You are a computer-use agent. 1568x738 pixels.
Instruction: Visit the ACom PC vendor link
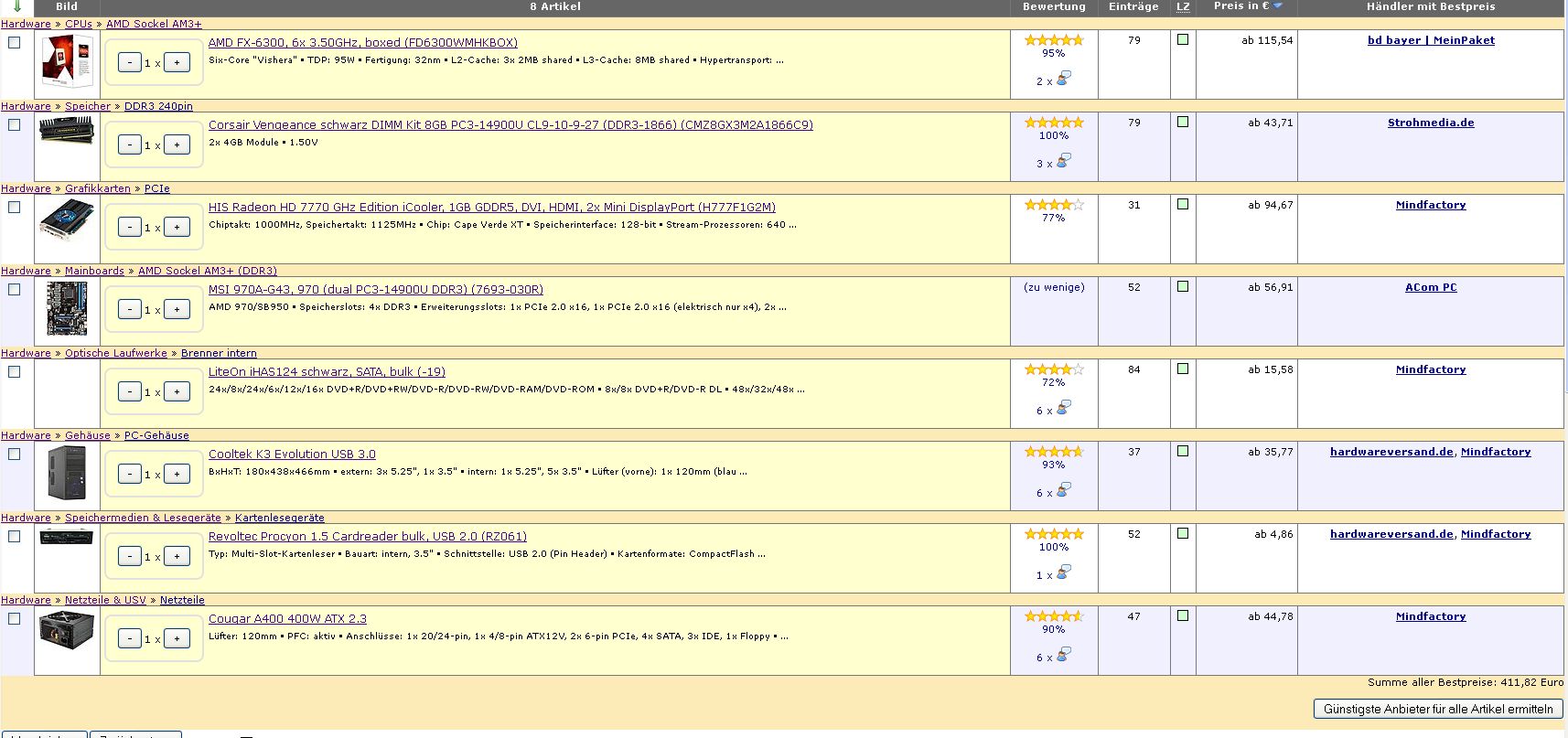tap(1431, 287)
